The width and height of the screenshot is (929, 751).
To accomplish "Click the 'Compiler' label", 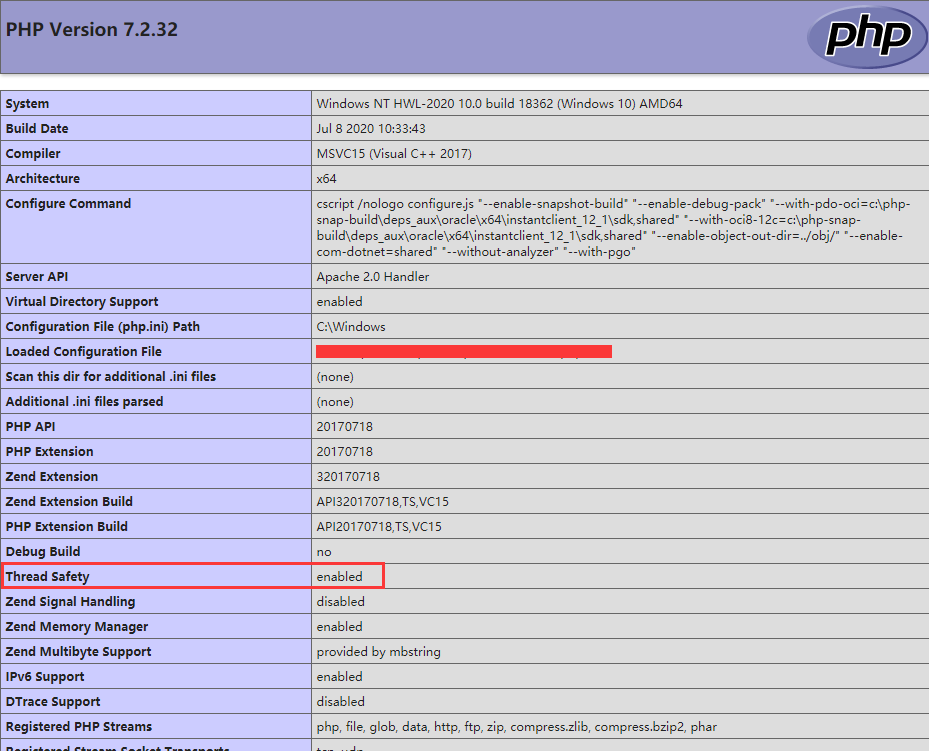I will tap(33, 153).
